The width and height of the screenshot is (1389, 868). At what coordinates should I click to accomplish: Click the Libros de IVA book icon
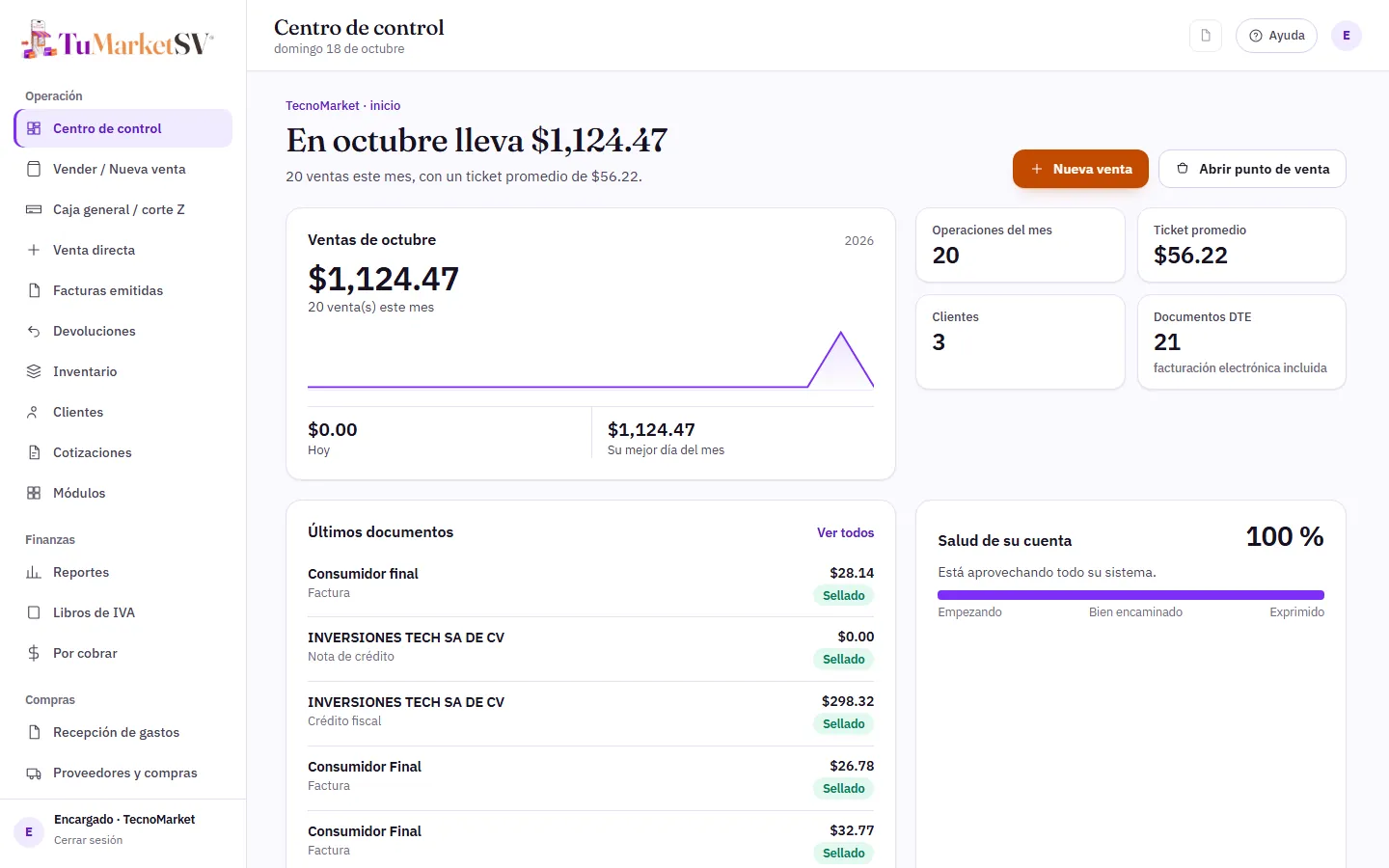(x=34, y=612)
